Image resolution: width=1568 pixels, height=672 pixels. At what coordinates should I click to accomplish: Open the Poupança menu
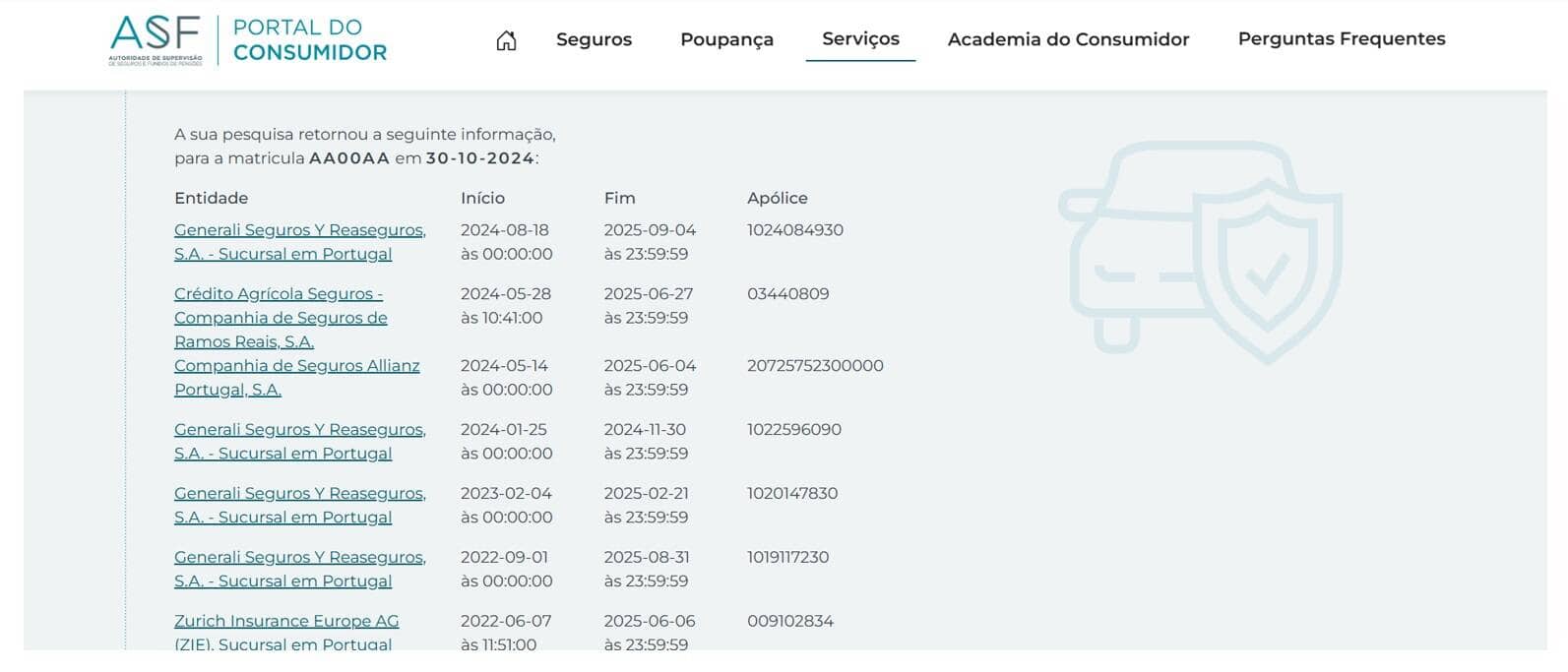(726, 39)
